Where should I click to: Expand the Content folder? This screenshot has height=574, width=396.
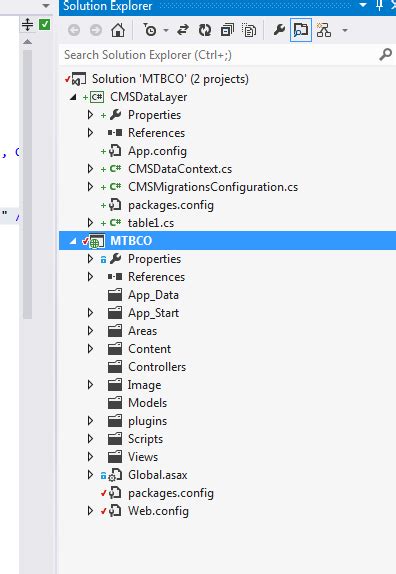coord(90,348)
